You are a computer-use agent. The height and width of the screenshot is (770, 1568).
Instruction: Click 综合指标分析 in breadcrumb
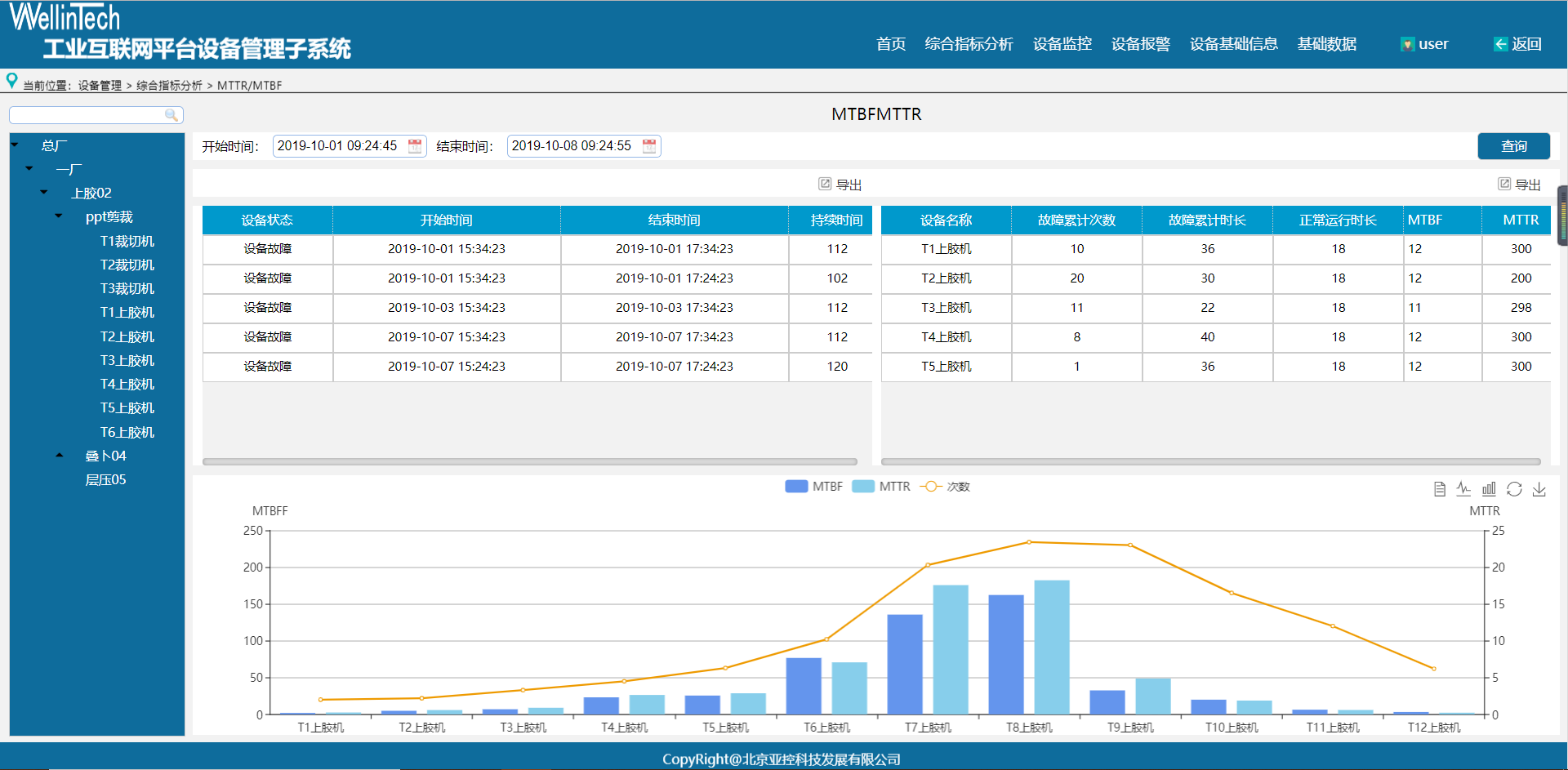tap(169, 86)
